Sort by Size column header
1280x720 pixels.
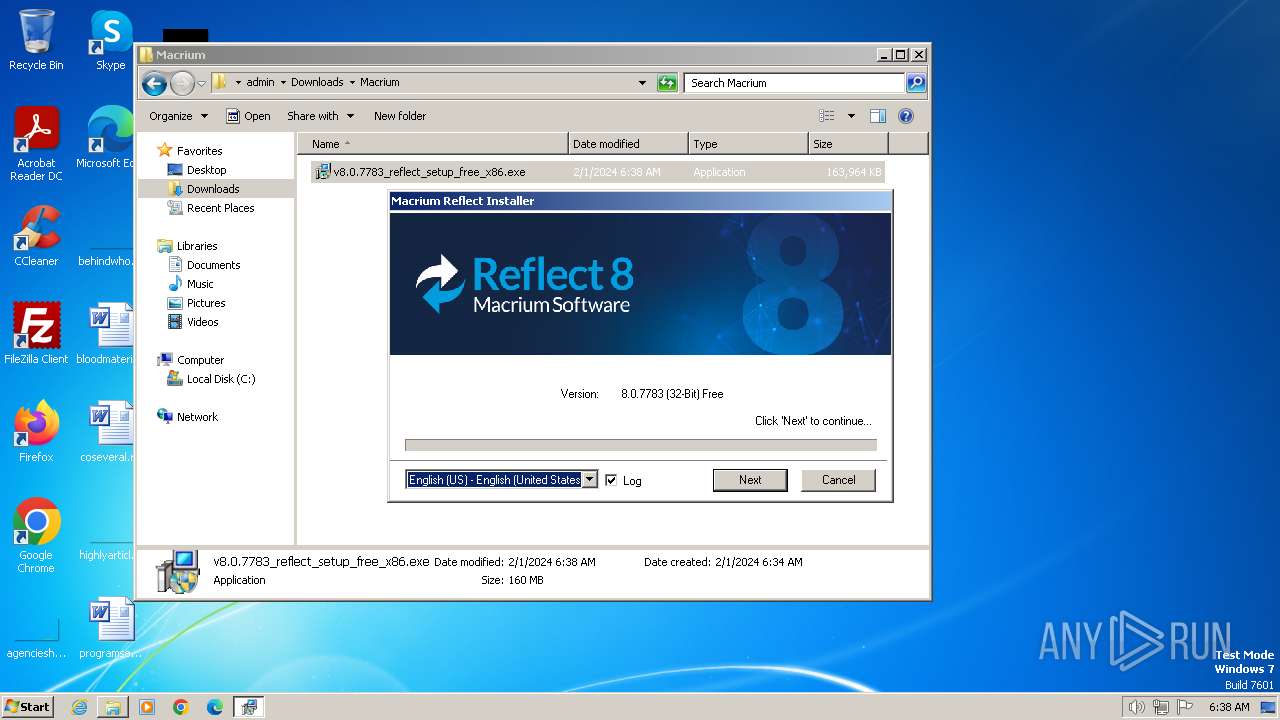tap(848, 144)
